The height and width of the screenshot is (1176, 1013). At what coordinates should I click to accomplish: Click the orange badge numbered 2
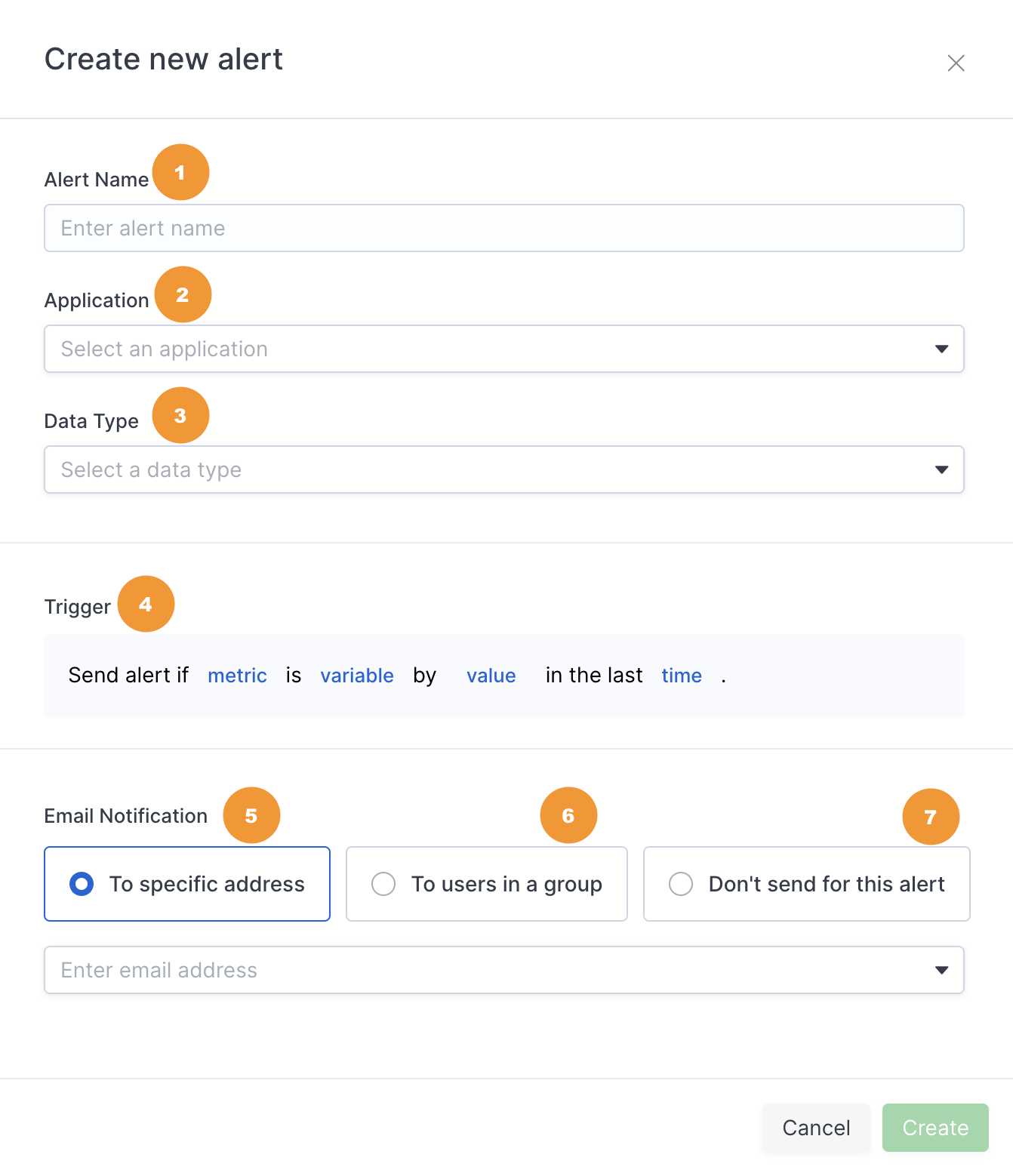[183, 294]
